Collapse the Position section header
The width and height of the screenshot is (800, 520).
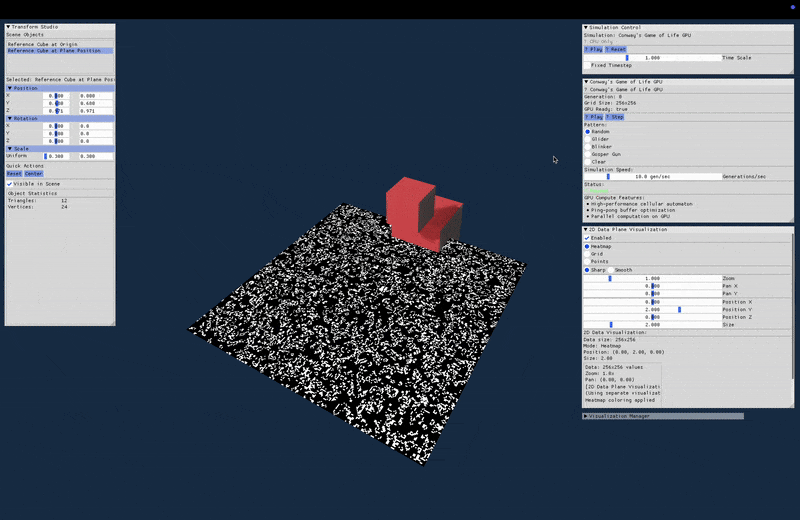click(60, 88)
